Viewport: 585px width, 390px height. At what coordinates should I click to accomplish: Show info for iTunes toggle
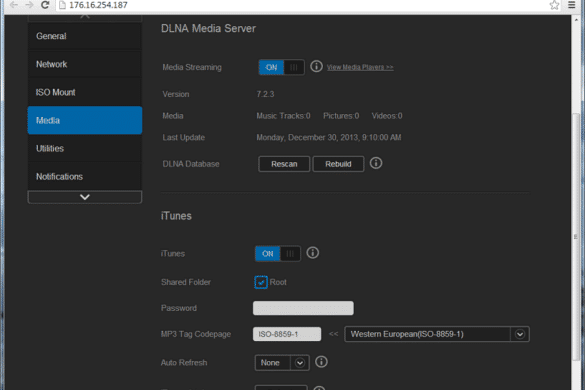(313, 253)
